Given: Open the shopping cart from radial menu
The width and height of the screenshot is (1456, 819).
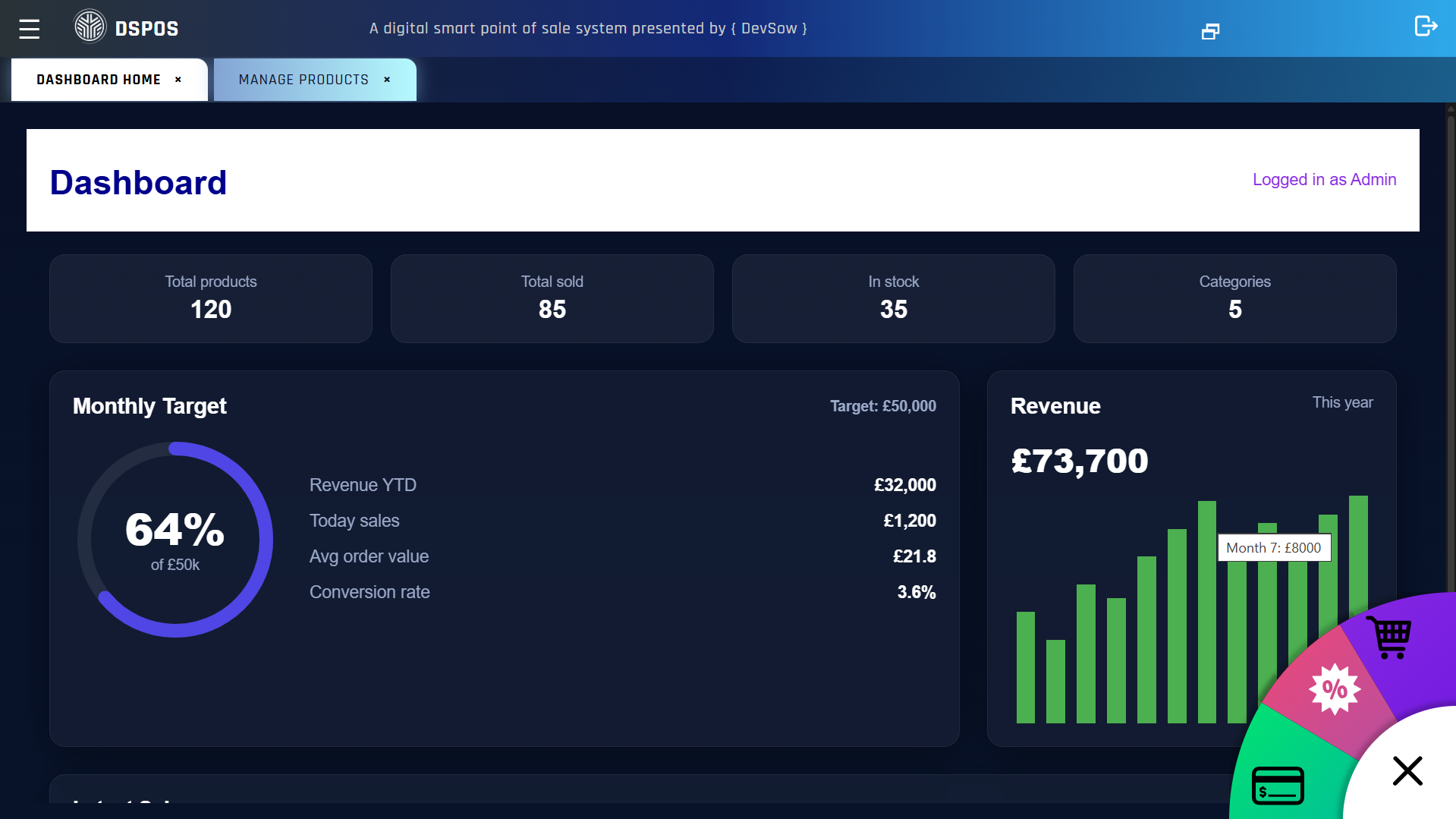Looking at the screenshot, I should pos(1389,638).
